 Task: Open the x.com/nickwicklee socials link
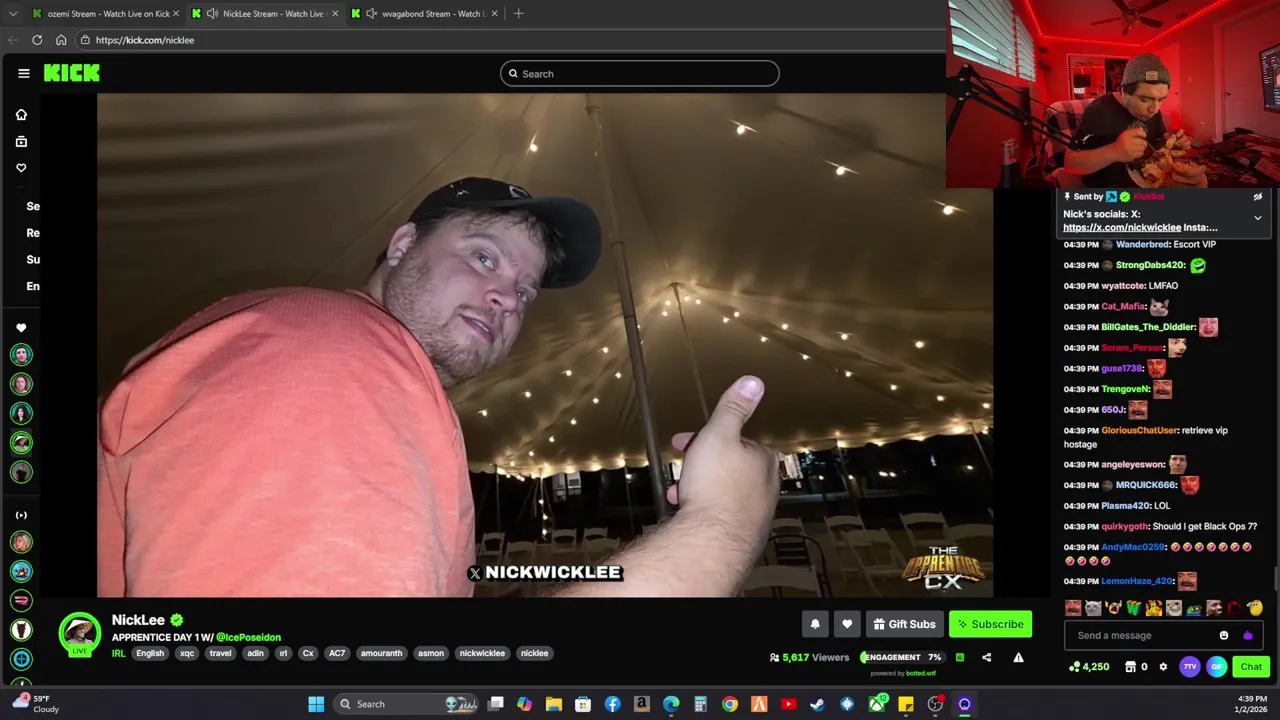[1122, 227]
